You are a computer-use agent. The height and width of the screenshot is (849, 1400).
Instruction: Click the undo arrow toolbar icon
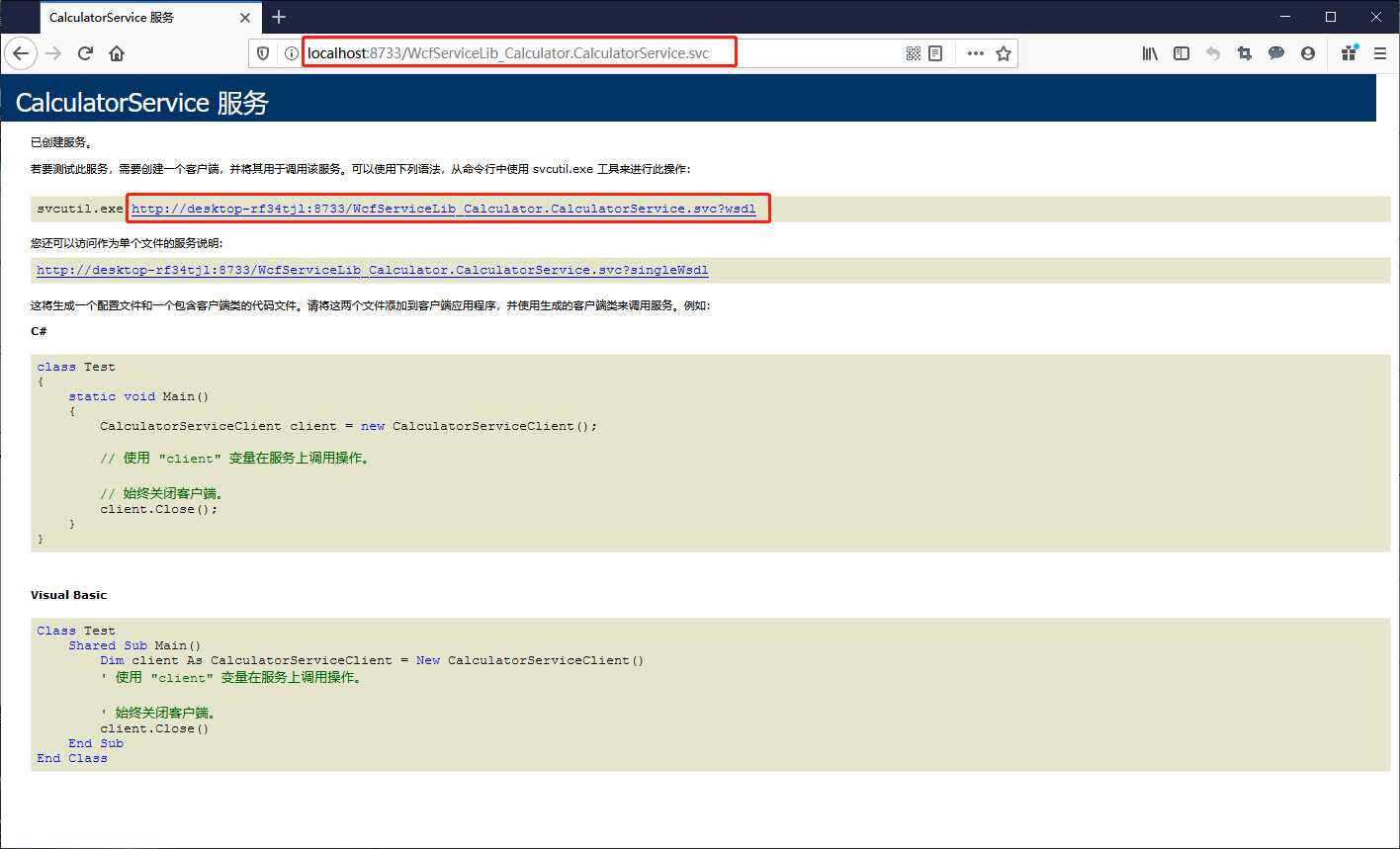tap(1213, 53)
